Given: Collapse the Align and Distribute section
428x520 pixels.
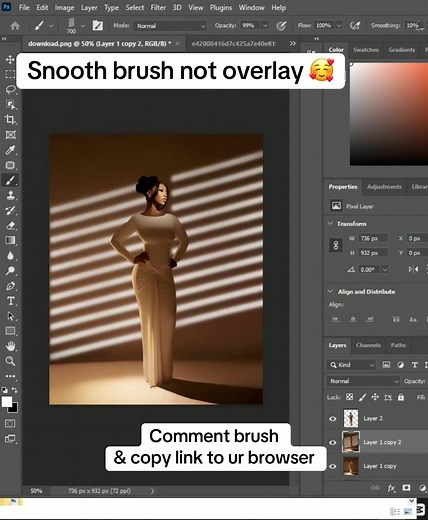Looking at the screenshot, I should [x=330, y=291].
